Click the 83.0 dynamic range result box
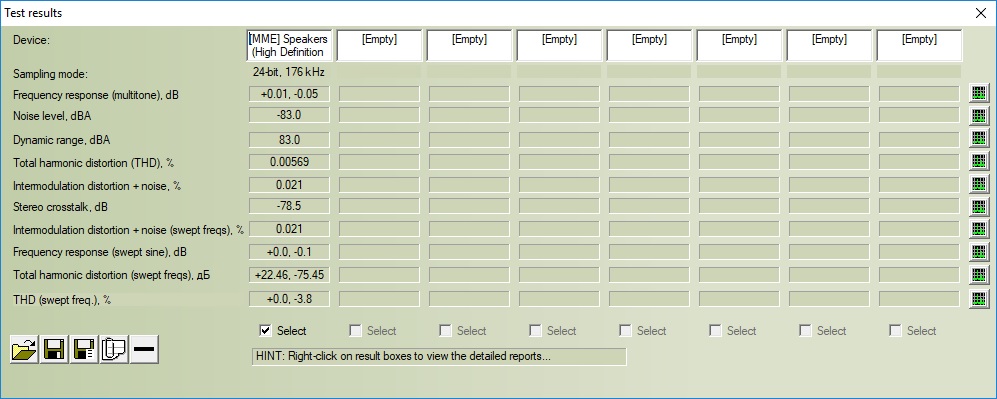997x399 pixels. (289, 140)
